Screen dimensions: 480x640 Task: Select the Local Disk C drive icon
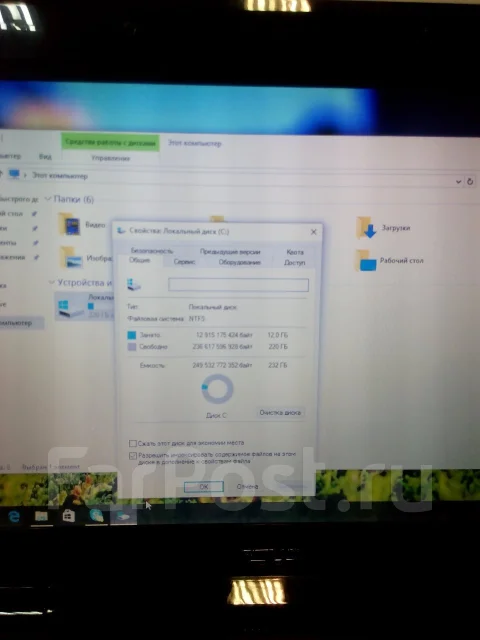(70, 308)
